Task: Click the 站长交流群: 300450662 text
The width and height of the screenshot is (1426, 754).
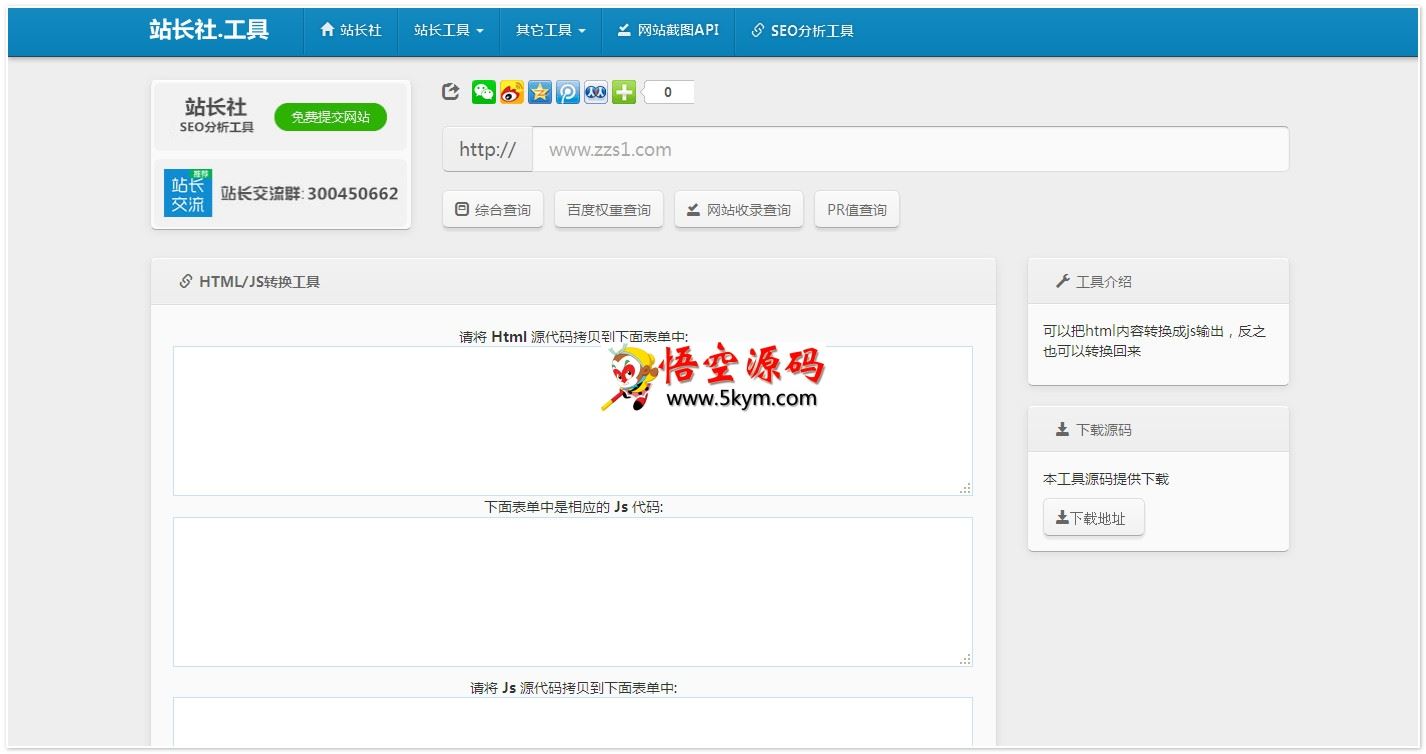Action: coord(309,194)
